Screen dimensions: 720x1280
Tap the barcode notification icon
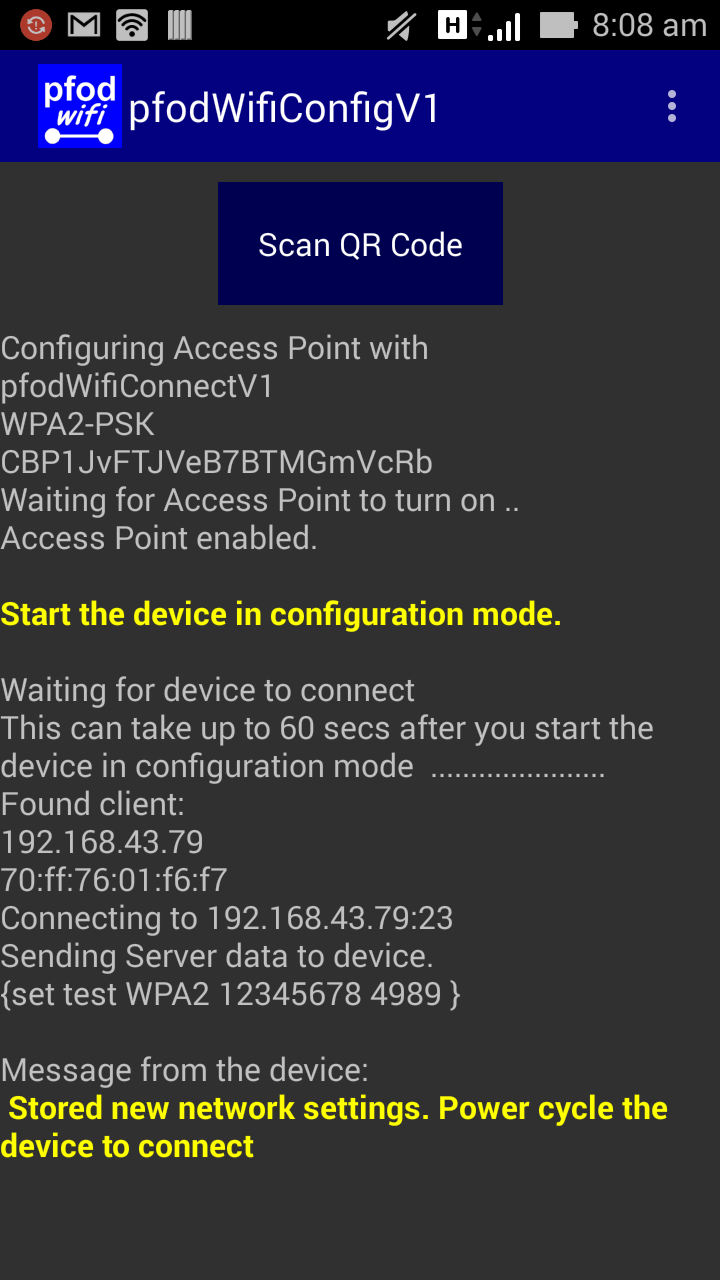(180, 25)
